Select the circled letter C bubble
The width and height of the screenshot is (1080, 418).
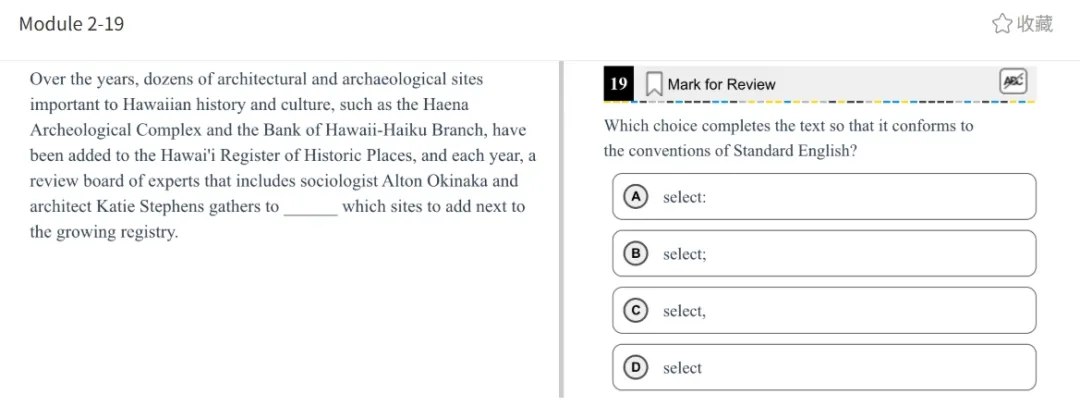tap(634, 311)
